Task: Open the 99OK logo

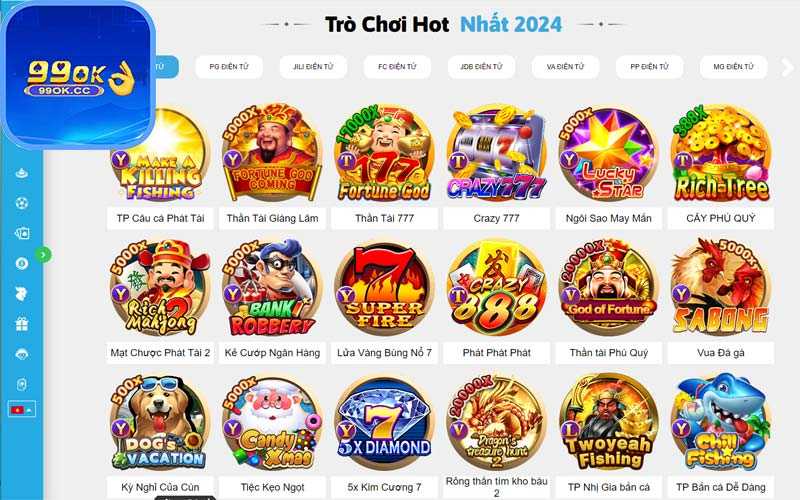Action: pyautogui.click(x=78, y=76)
